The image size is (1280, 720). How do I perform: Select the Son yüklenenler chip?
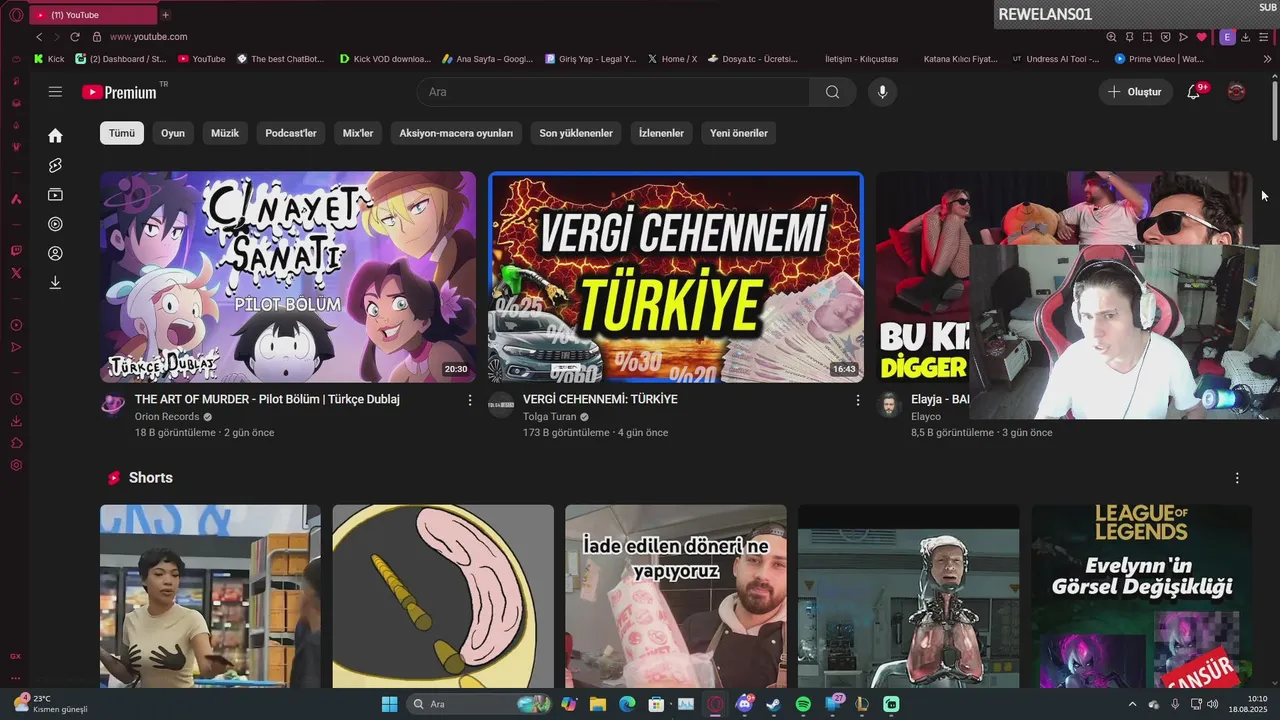point(576,133)
